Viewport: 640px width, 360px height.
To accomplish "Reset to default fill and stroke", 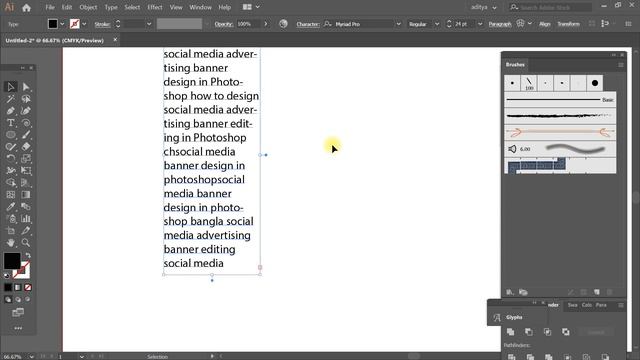I will (7, 276).
